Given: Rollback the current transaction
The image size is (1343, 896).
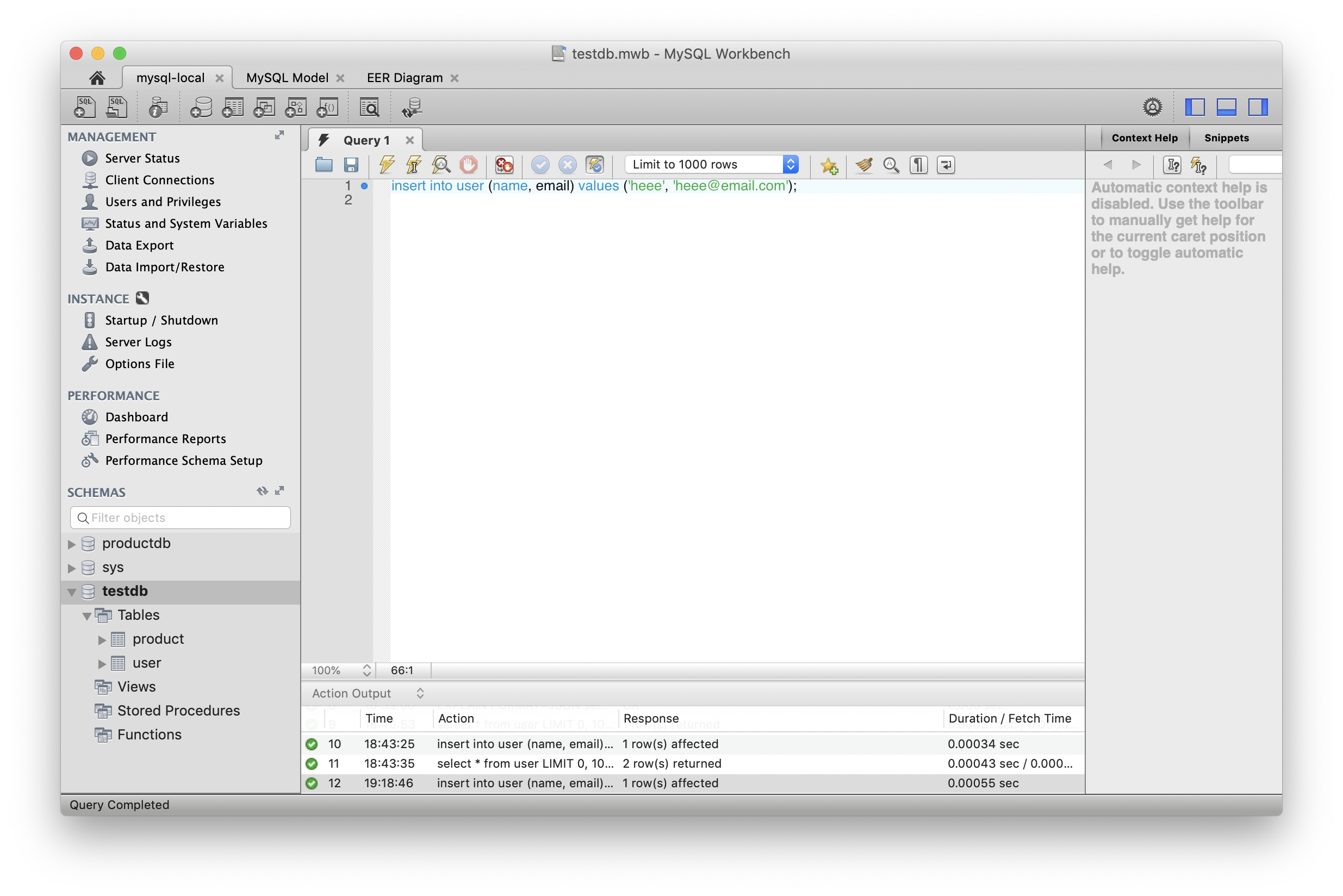Looking at the screenshot, I should coord(568,165).
